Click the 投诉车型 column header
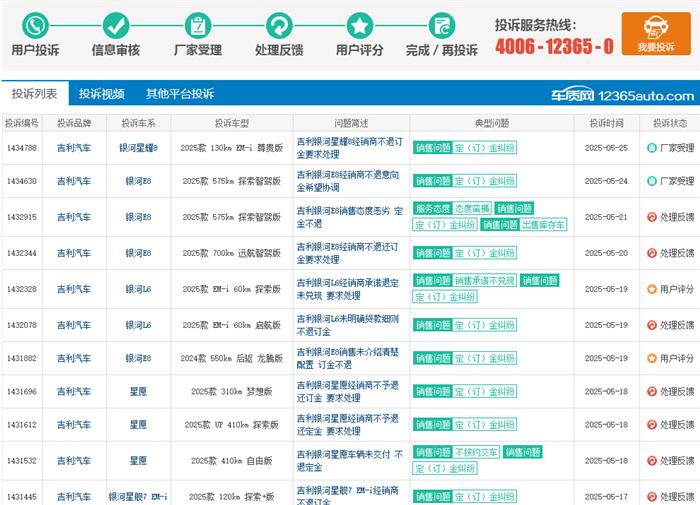Image resolution: width=700 pixels, height=505 pixels. pos(232,123)
